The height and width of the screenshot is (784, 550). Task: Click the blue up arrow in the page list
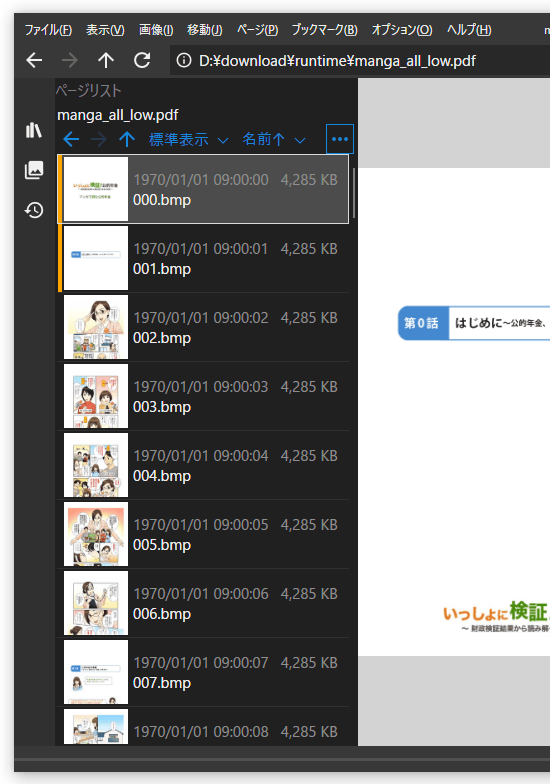pos(127,140)
